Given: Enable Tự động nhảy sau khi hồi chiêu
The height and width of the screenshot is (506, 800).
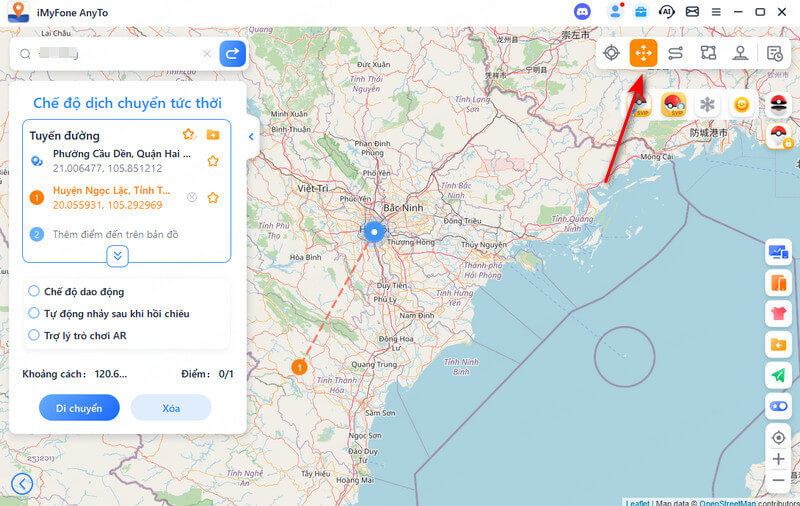Looking at the screenshot, I should coord(34,313).
